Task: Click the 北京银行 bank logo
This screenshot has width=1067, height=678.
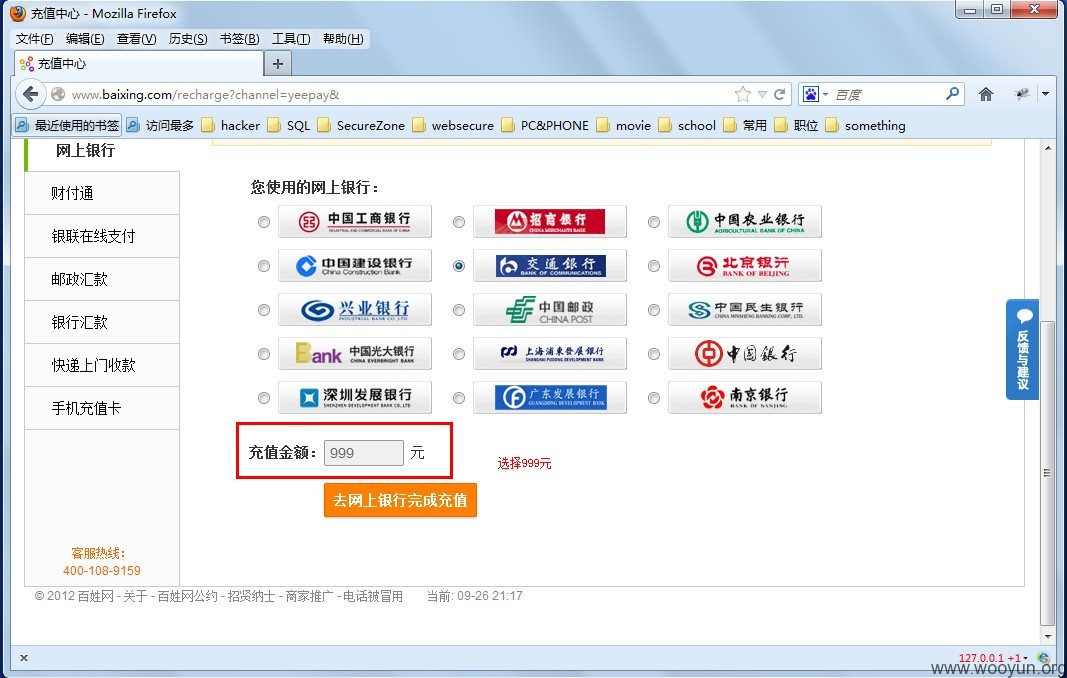Action: pos(744,265)
